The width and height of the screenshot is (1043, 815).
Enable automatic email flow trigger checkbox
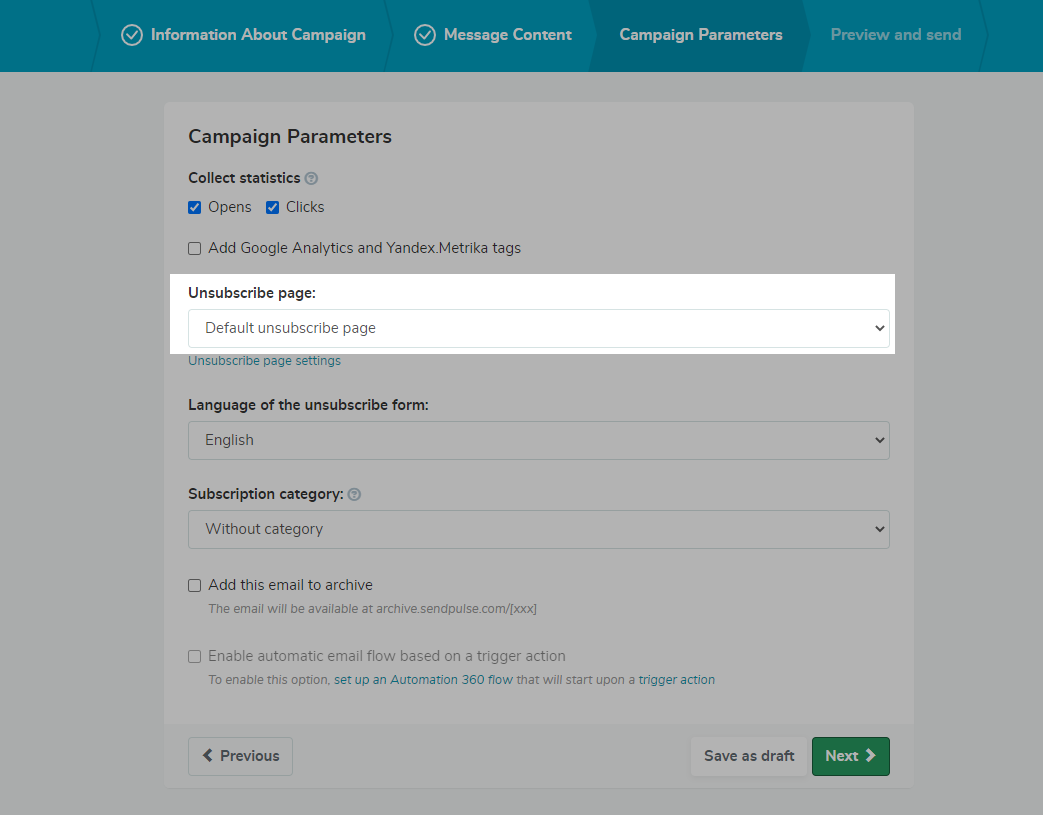195,657
